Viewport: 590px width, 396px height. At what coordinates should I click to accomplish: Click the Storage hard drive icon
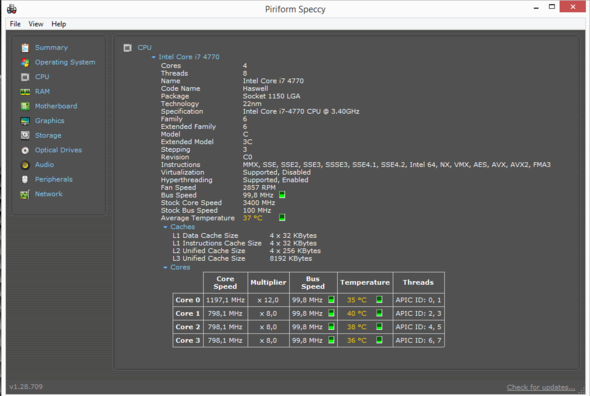pos(25,136)
